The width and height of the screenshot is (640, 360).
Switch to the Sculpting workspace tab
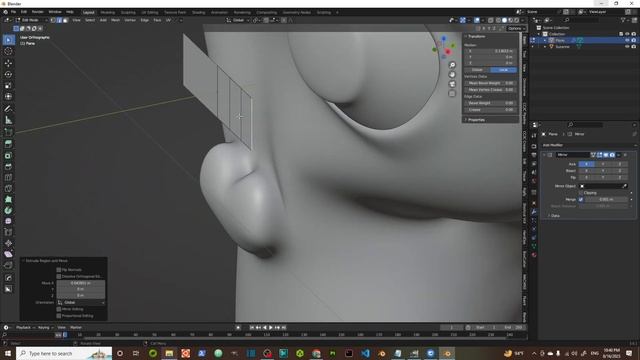pyautogui.click(x=128, y=13)
